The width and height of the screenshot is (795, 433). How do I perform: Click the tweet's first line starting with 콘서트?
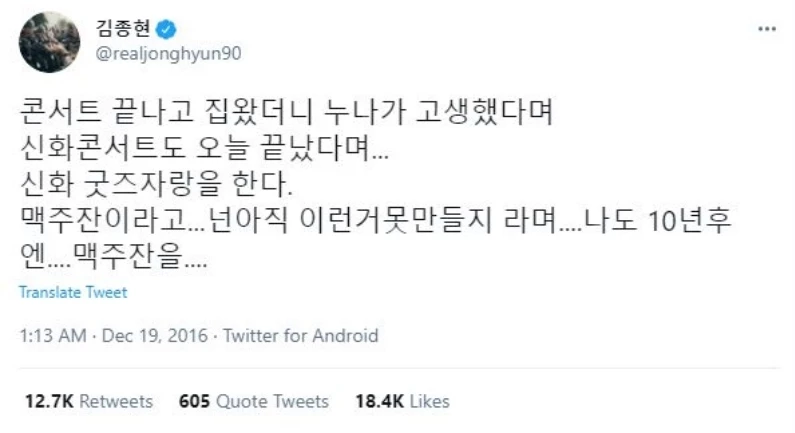click(x=286, y=112)
